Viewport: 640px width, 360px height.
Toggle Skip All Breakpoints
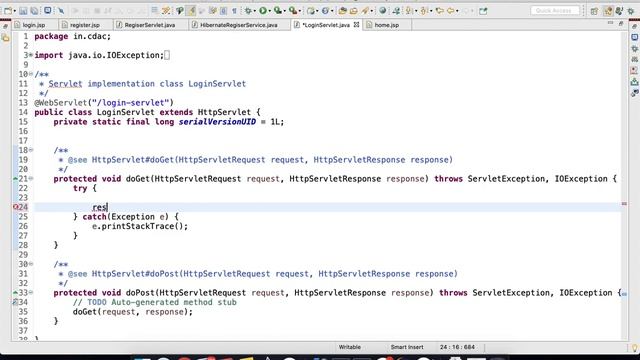[61, 11]
